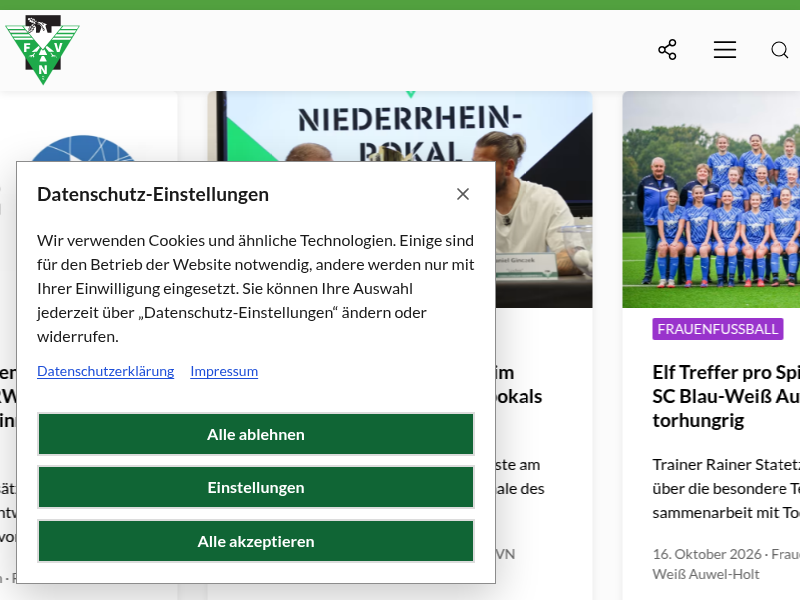
Task: Open the Datenschutzerklärung link
Action: click(106, 371)
